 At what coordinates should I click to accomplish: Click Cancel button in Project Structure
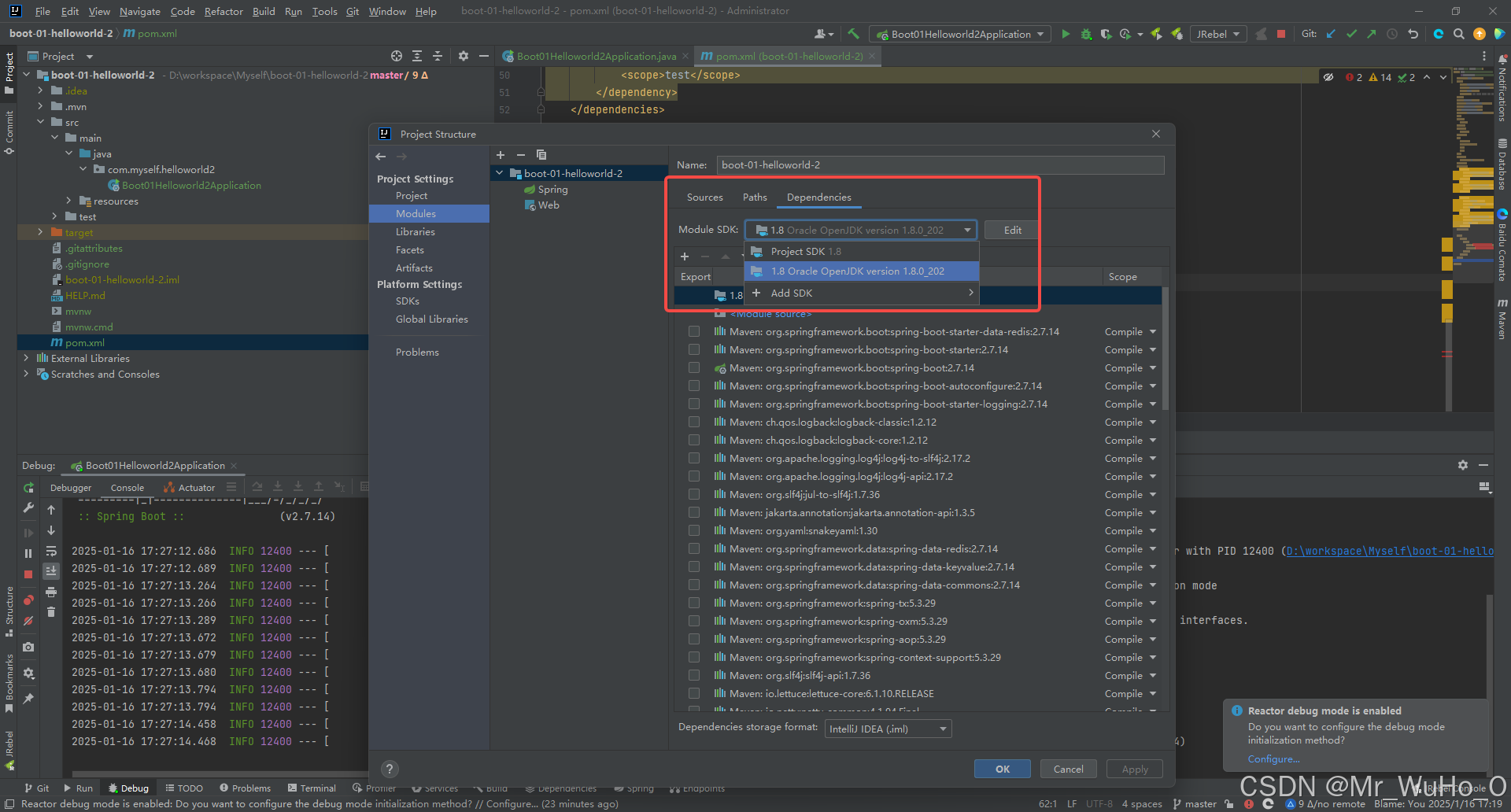click(x=1069, y=769)
